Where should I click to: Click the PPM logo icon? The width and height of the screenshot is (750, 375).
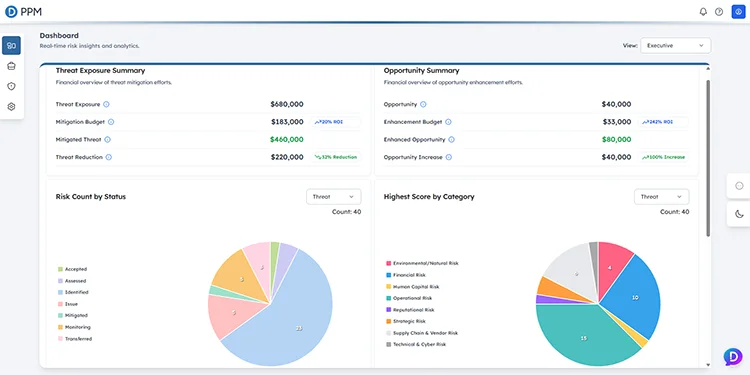(11, 12)
